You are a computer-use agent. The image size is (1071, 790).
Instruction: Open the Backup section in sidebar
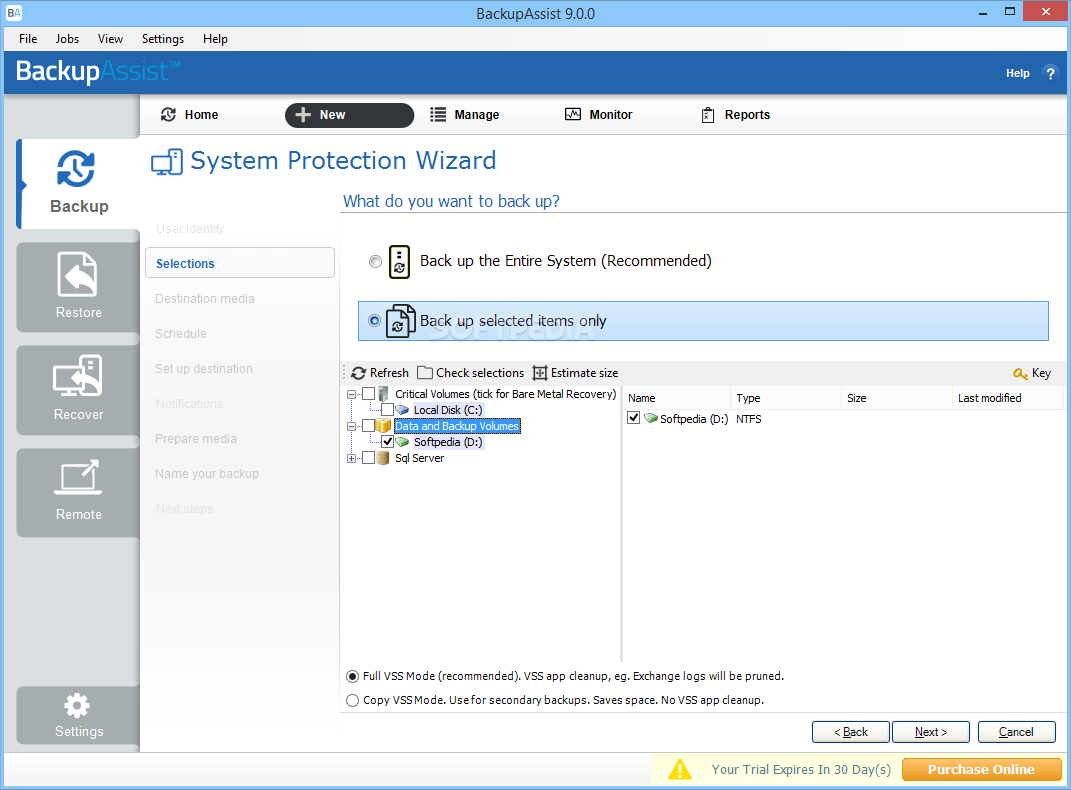pyautogui.click(x=79, y=183)
